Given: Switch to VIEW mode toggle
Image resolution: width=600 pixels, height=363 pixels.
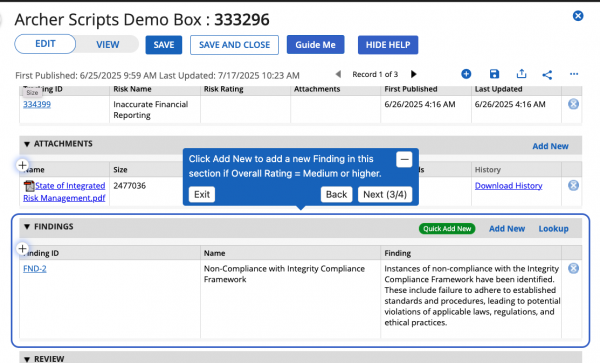Looking at the screenshot, I should click(x=108, y=45).
